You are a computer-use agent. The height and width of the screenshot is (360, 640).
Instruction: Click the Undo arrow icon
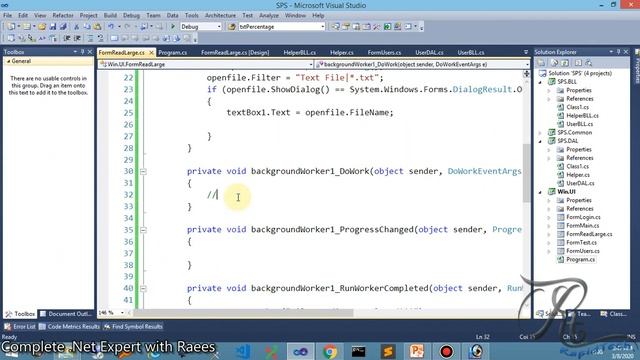pos(111,27)
